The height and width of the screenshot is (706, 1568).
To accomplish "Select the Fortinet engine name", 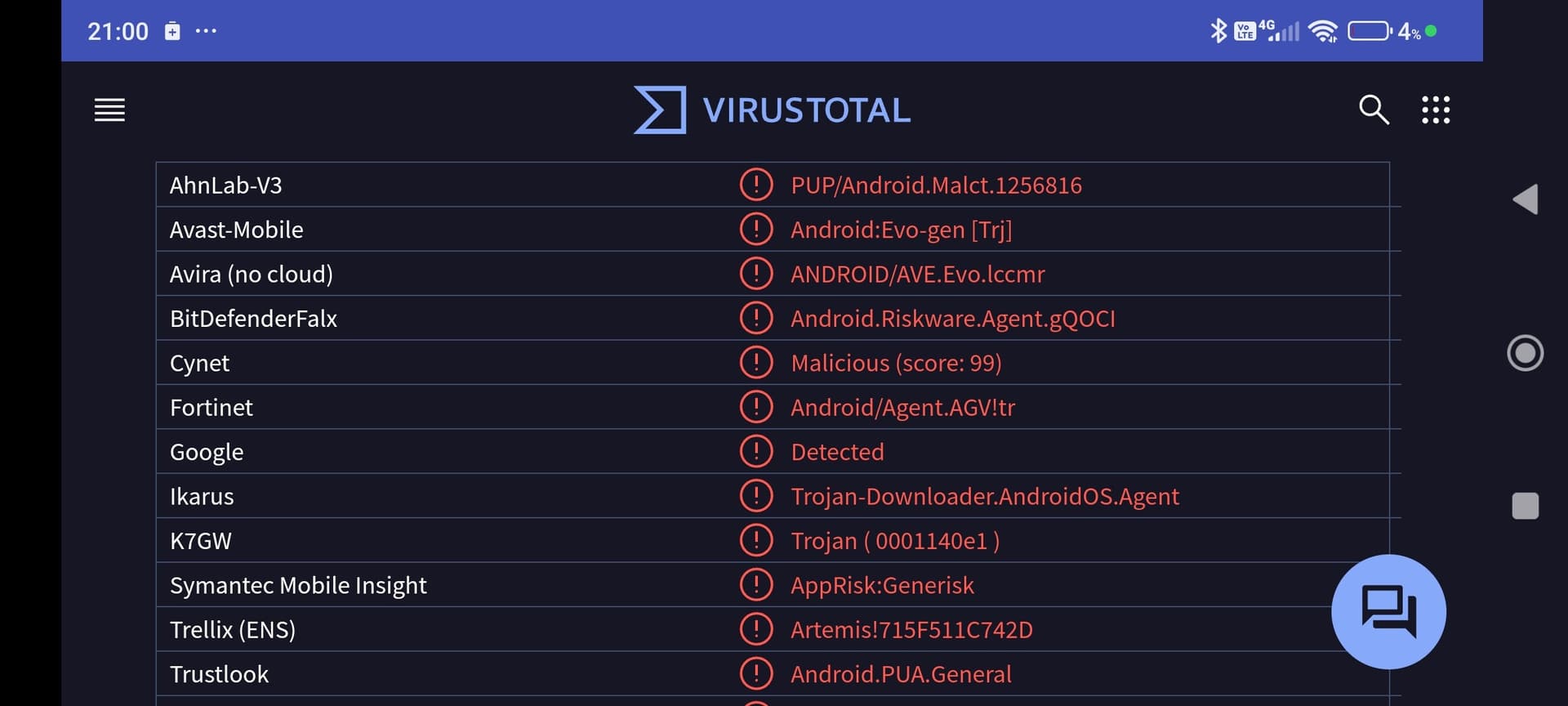I will point(212,407).
